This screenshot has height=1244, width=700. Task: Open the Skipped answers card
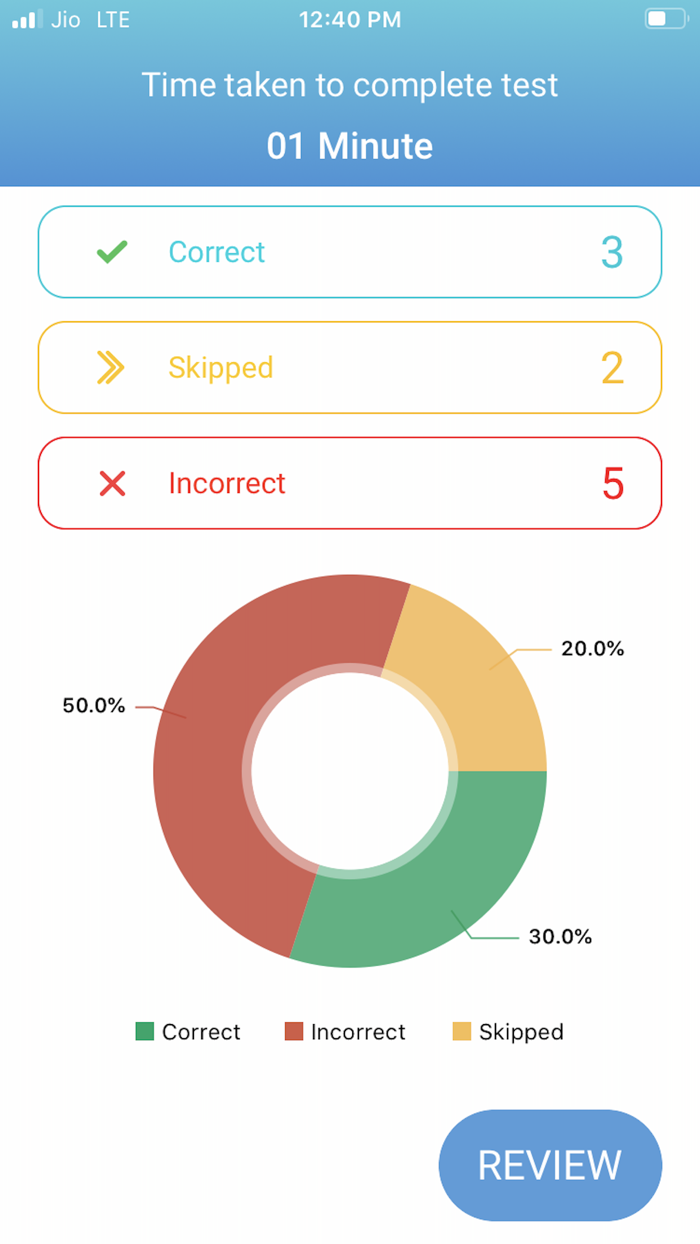click(350, 368)
